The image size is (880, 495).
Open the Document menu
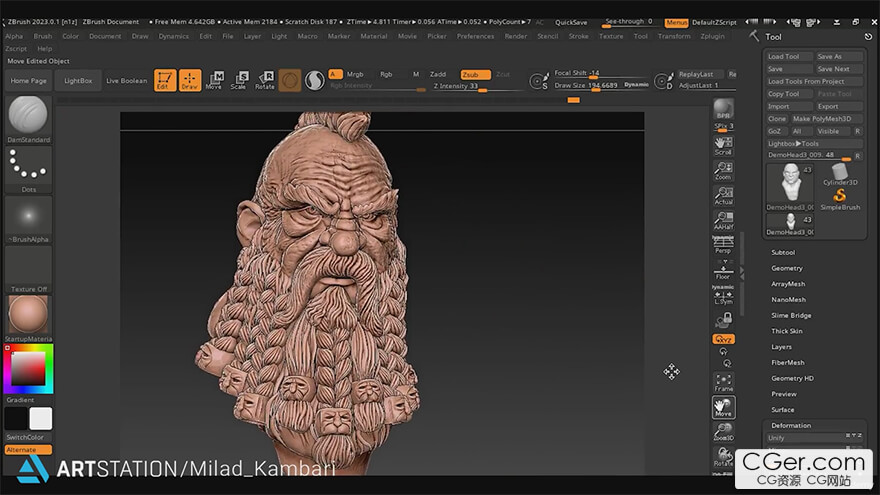click(x=105, y=36)
